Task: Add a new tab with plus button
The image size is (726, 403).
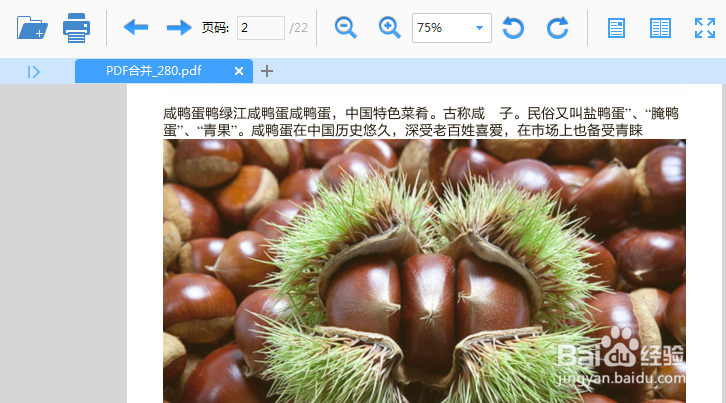Action: pyautogui.click(x=267, y=71)
